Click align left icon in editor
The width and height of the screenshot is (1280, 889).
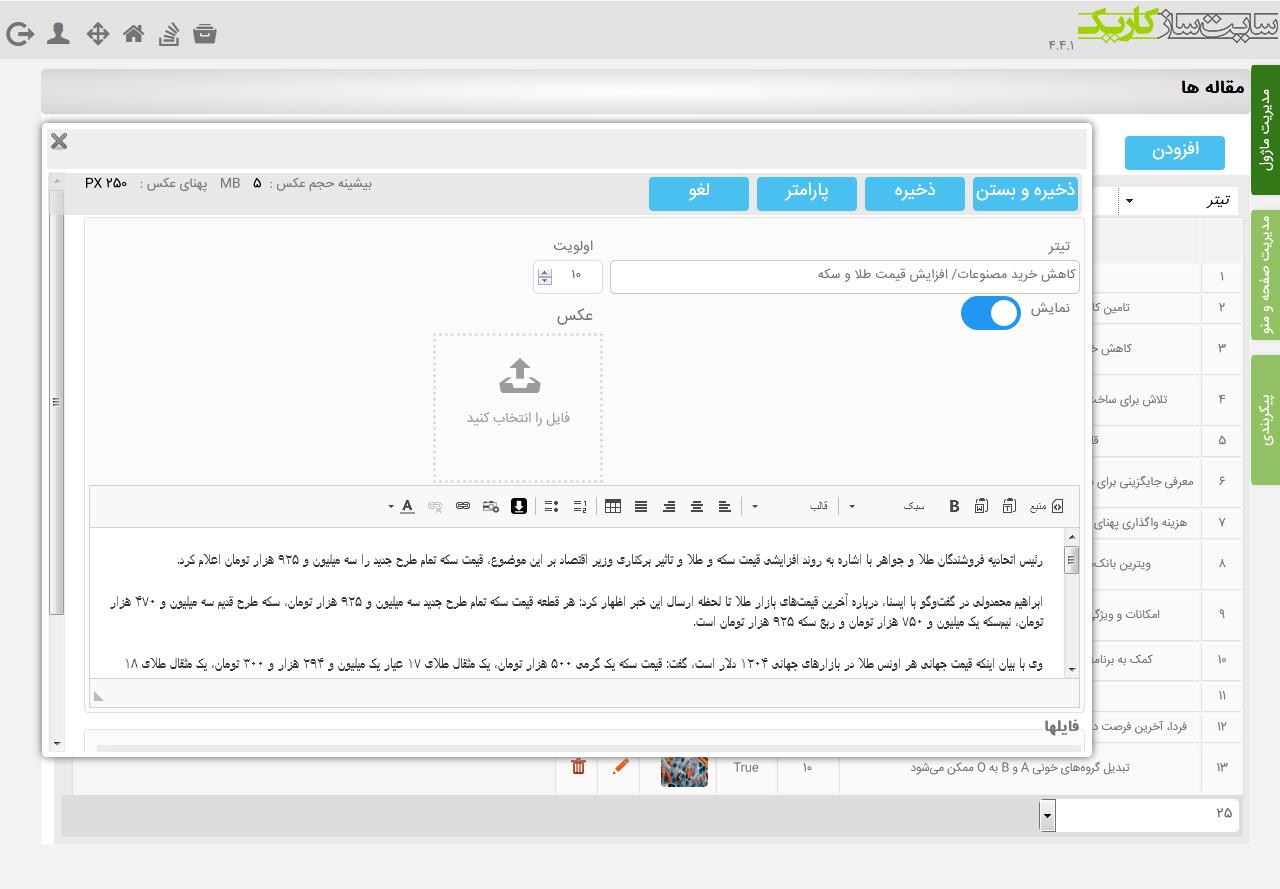tap(725, 506)
